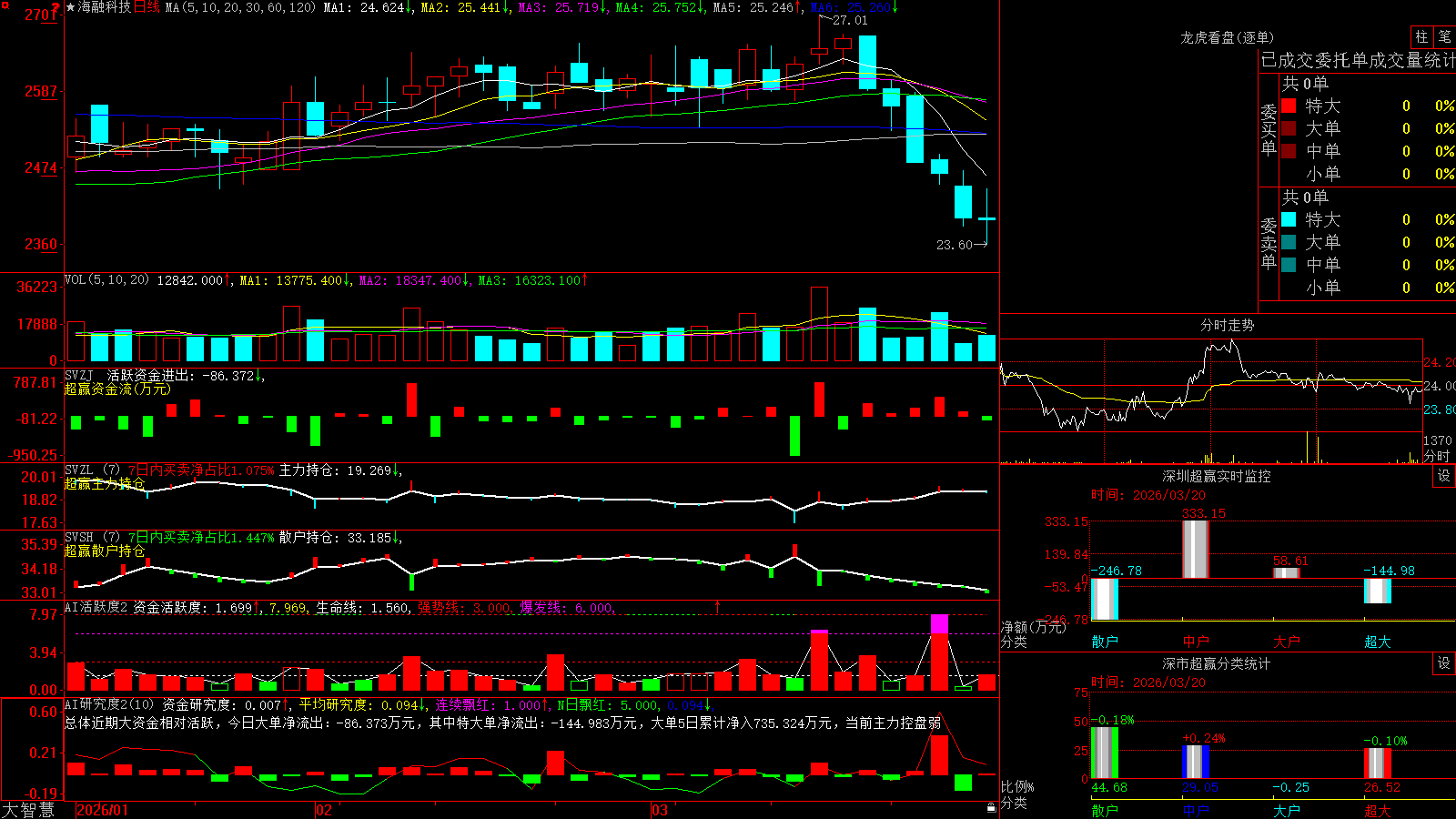This screenshot has height=819, width=1456.
Task: Click the MA1: 24.624 moving average value
Action: 367,7
